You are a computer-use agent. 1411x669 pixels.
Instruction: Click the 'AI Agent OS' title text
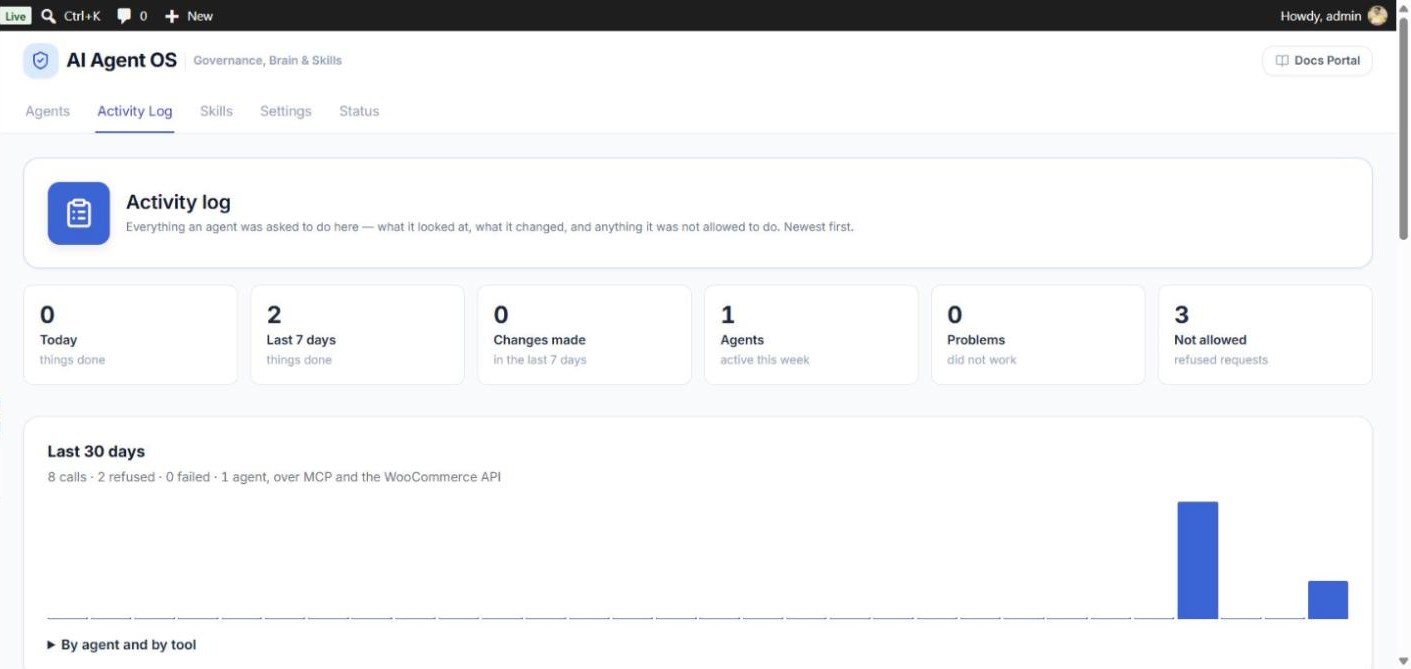122,60
